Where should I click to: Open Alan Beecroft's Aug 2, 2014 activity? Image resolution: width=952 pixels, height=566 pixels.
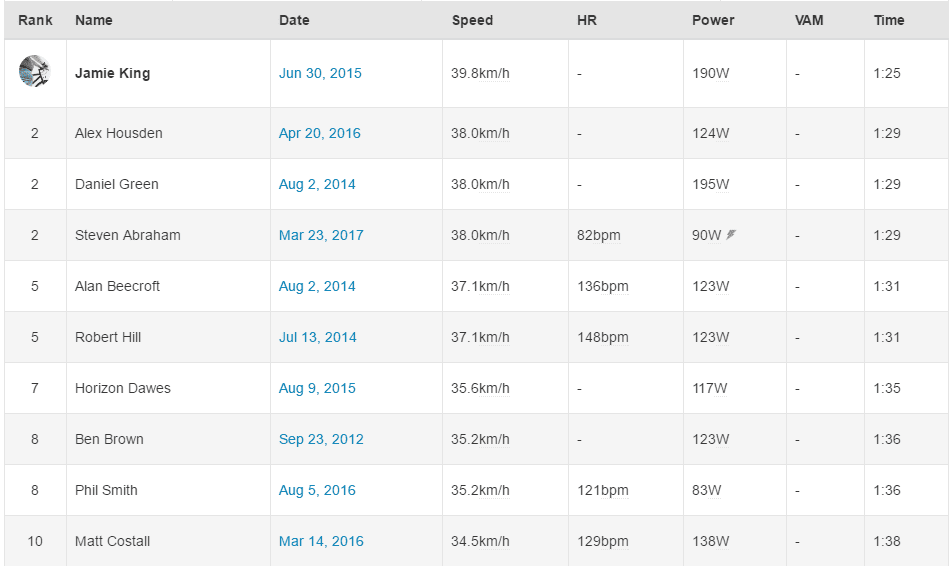(317, 287)
